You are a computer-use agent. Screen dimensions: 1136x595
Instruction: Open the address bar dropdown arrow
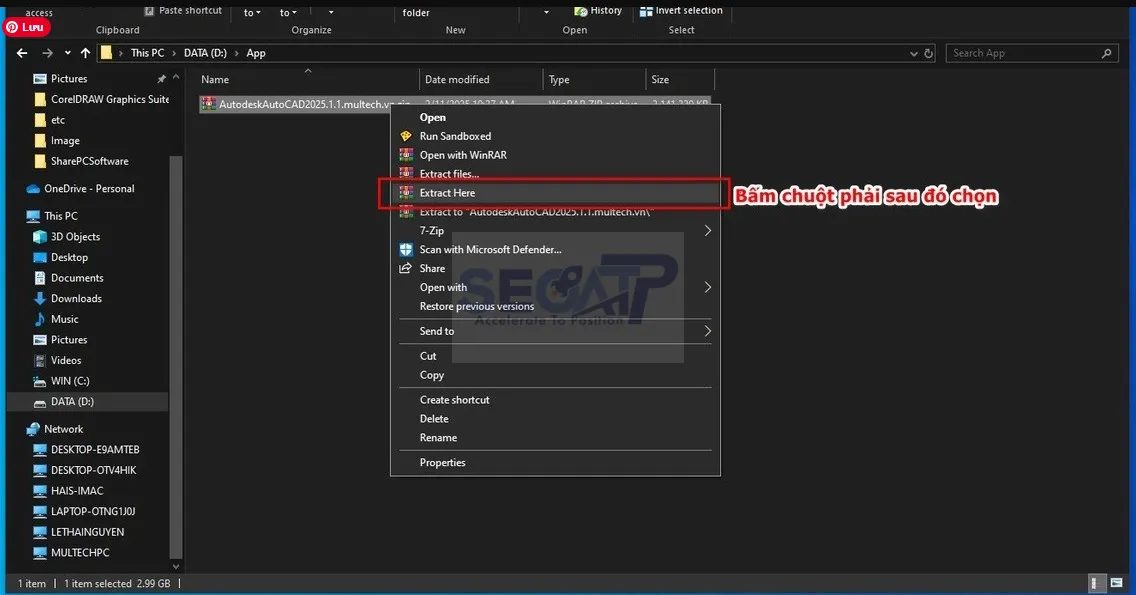[913, 53]
